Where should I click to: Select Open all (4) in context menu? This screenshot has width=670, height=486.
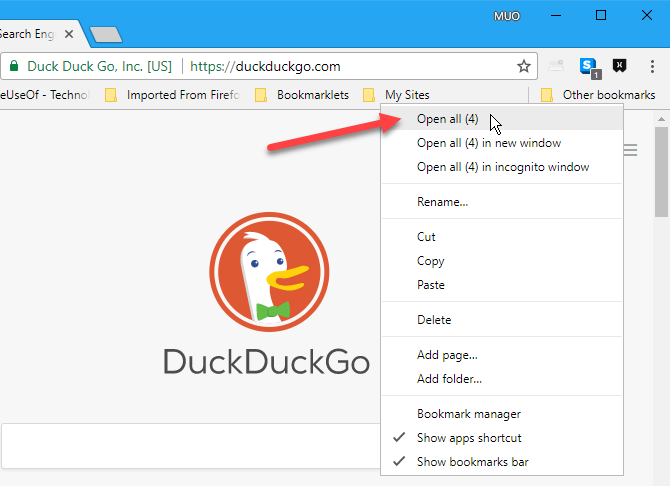[x=447, y=119]
